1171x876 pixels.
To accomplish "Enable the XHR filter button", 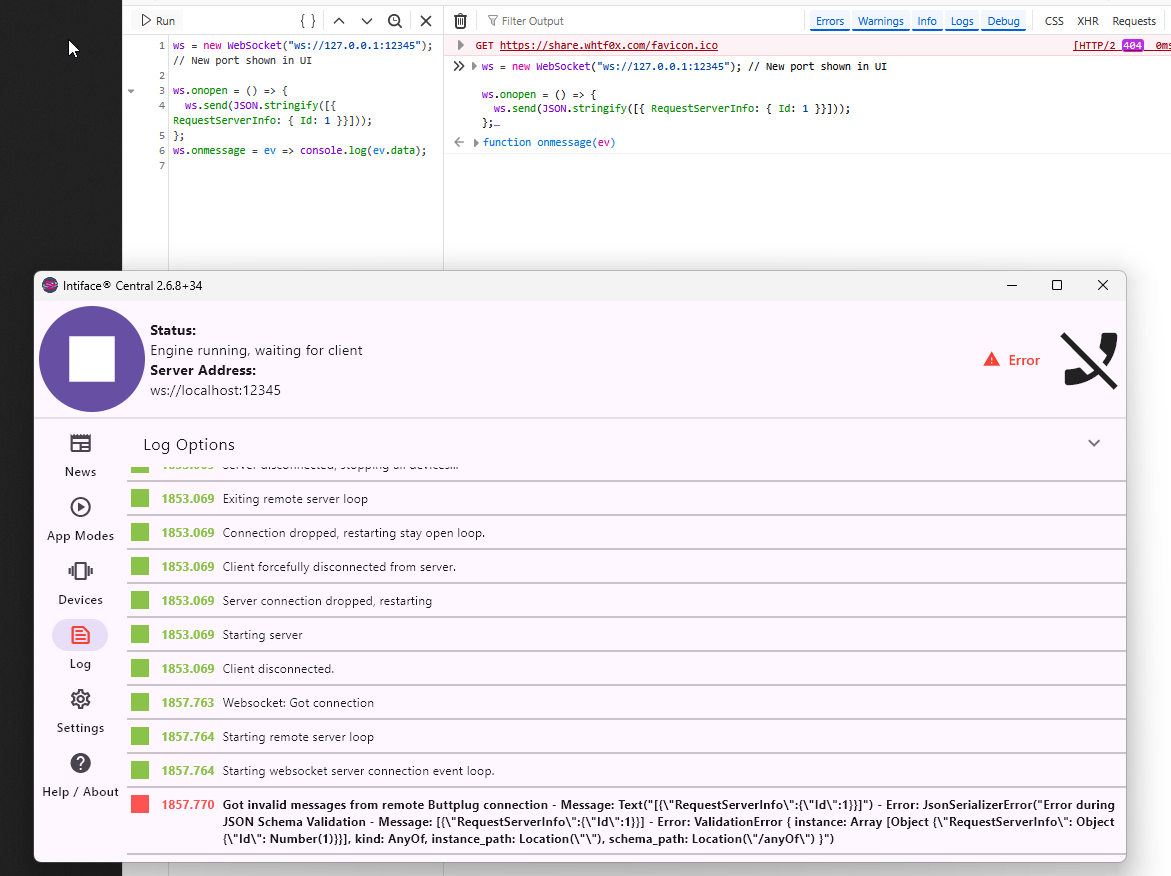I will 1087,21.
